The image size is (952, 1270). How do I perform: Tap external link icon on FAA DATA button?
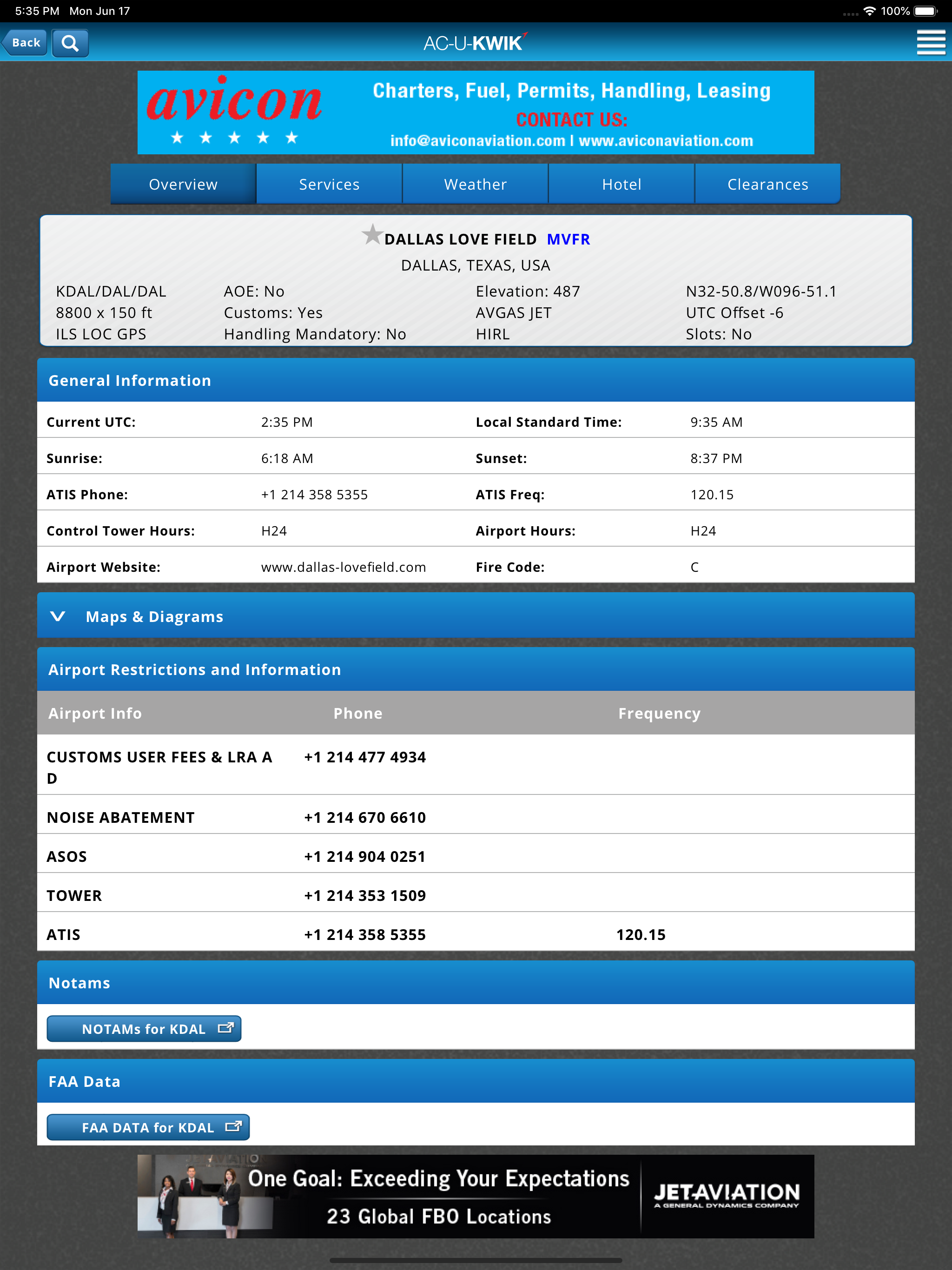coord(233,1126)
